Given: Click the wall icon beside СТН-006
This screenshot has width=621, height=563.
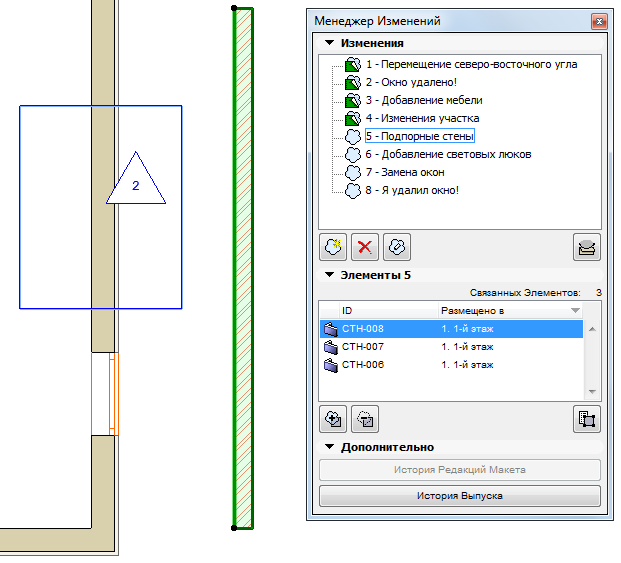Looking at the screenshot, I should click(x=331, y=365).
